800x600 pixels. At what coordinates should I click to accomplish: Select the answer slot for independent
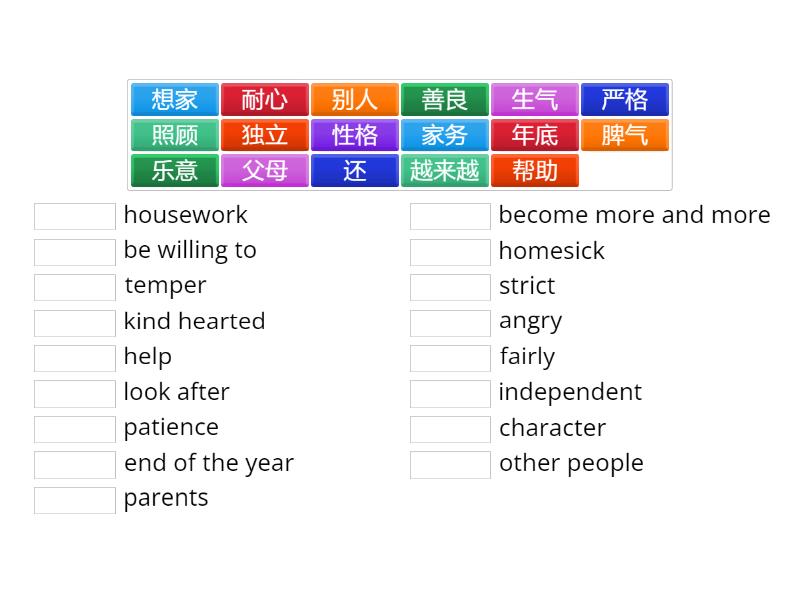[x=450, y=393]
